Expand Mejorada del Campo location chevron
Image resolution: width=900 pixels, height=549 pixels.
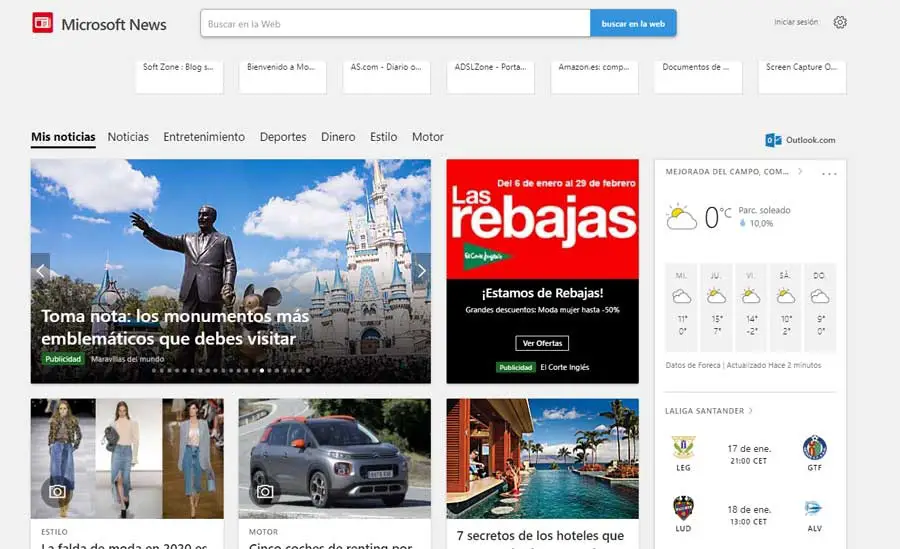(800, 171)
